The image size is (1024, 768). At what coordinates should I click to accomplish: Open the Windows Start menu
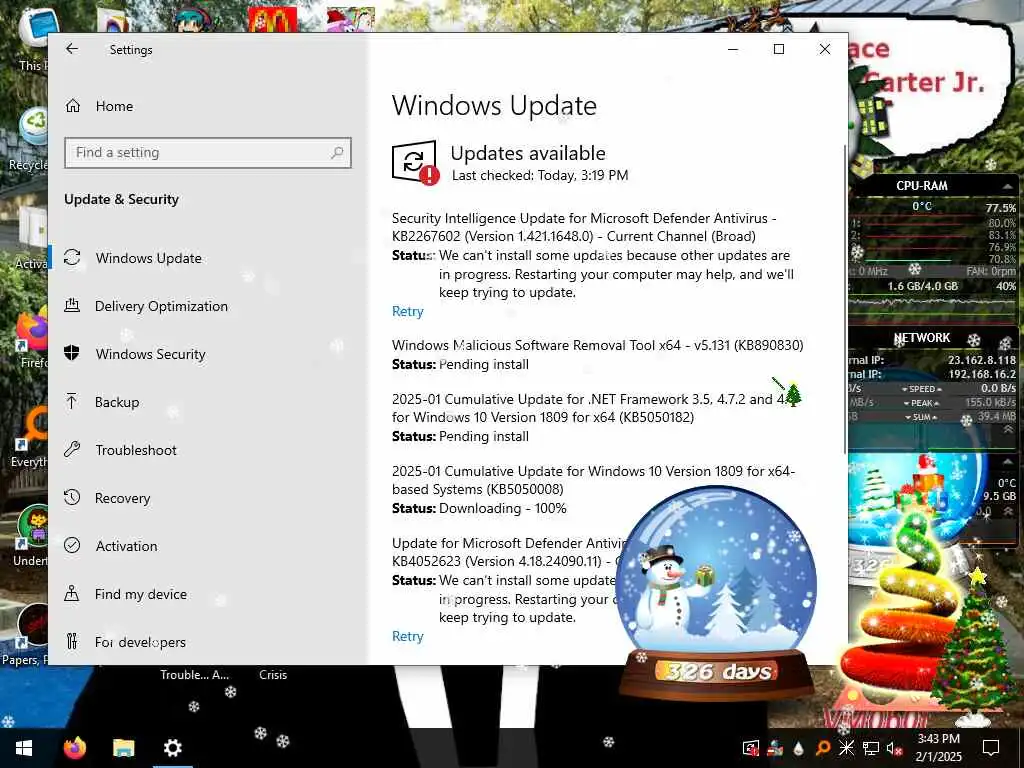(24, 748)
